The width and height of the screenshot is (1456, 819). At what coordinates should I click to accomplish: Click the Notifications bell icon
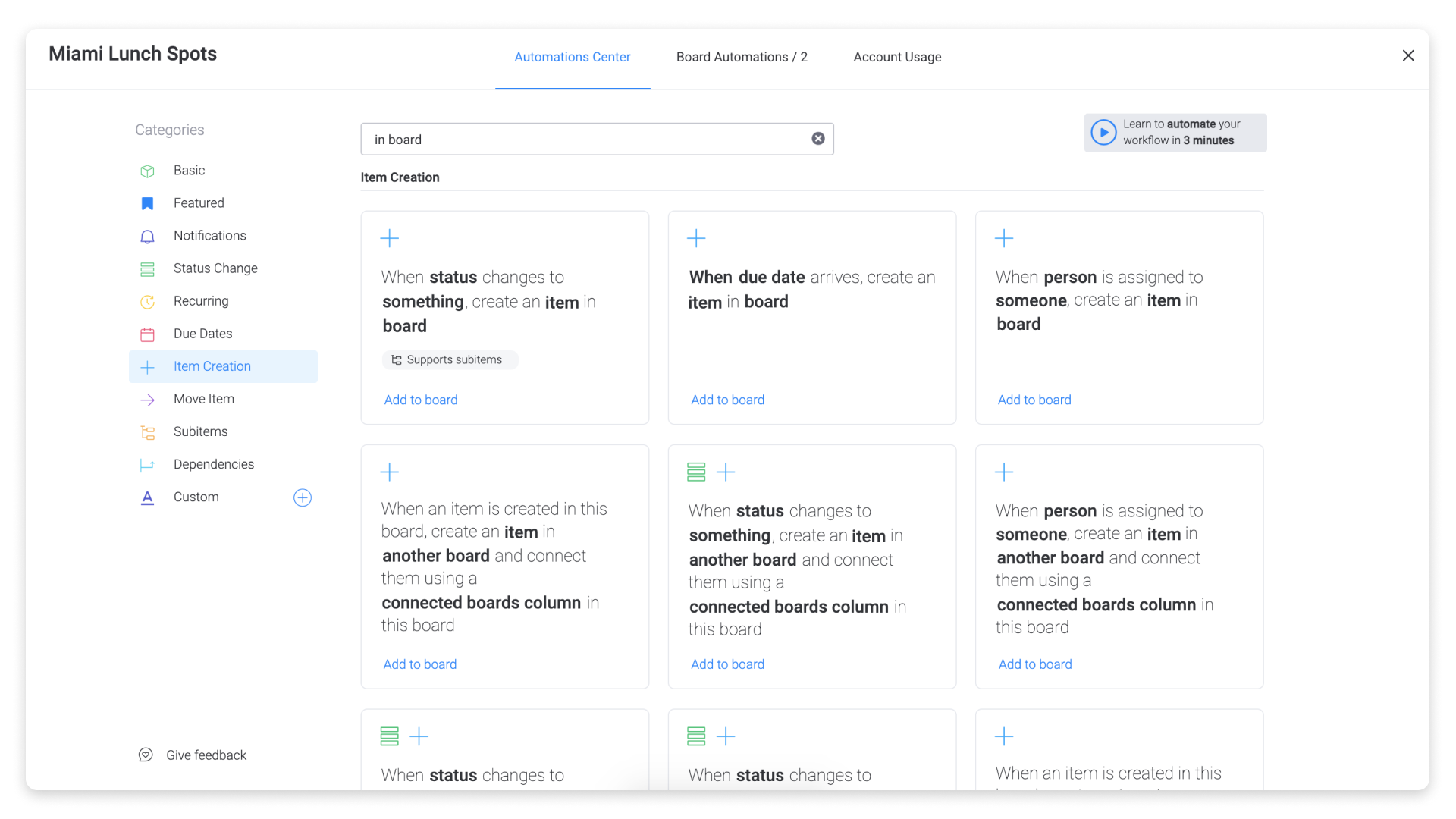(x=147, y=237)
